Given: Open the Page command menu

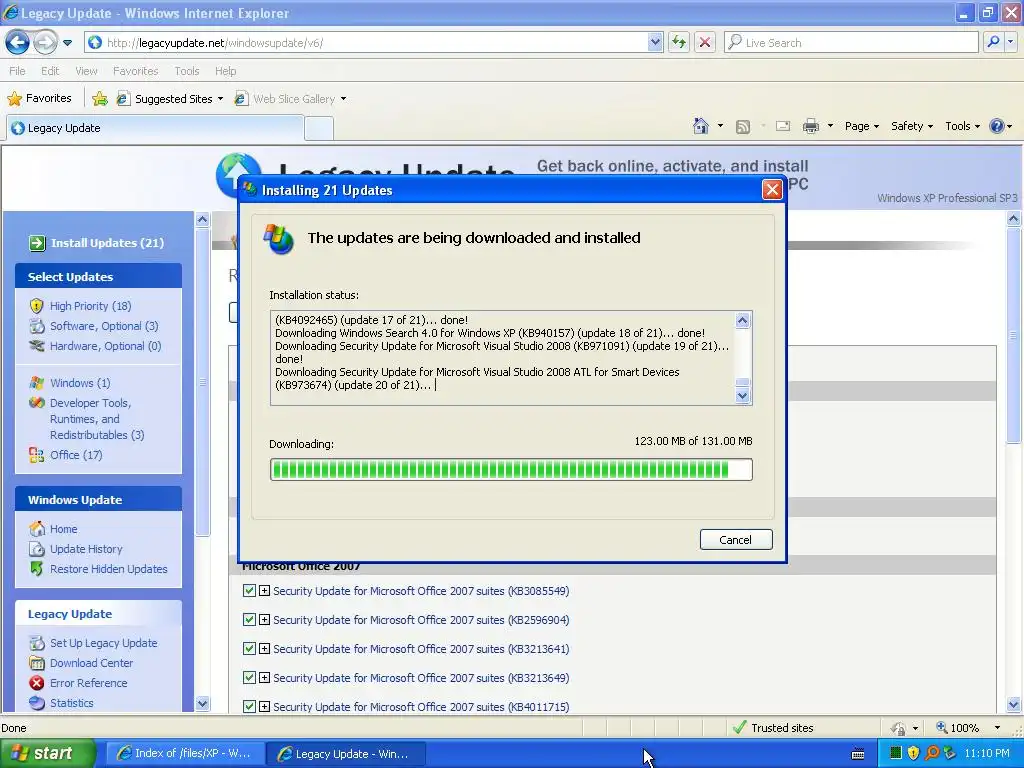Looking at the screenshot, I should [861, 126].
